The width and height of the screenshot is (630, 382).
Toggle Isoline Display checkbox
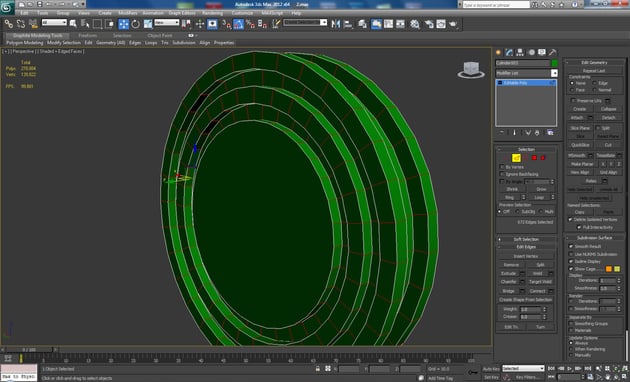coord(571,261)
